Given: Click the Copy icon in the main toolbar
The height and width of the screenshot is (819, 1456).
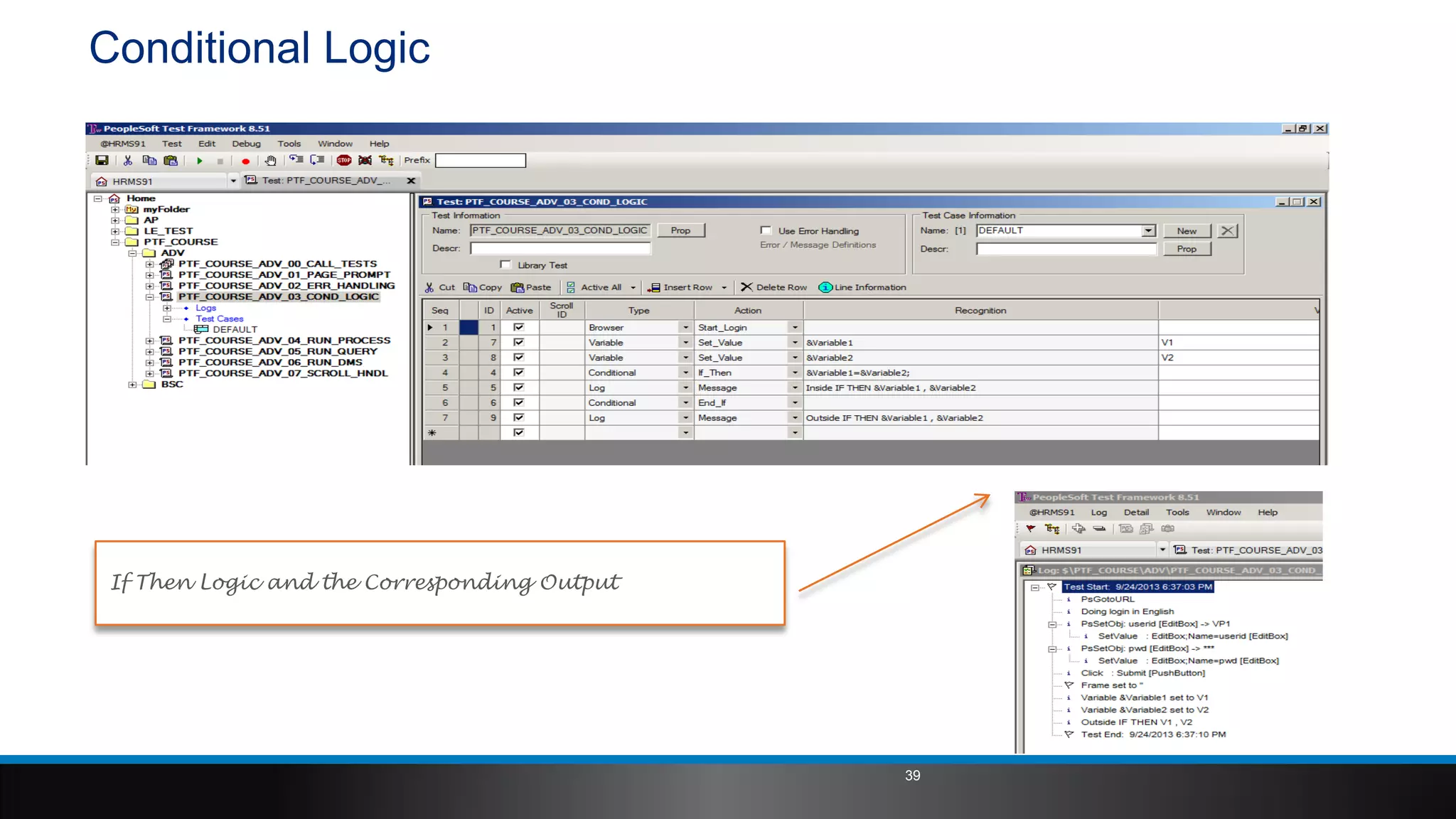Looking at the screenshot, I should tap(149, 161).
